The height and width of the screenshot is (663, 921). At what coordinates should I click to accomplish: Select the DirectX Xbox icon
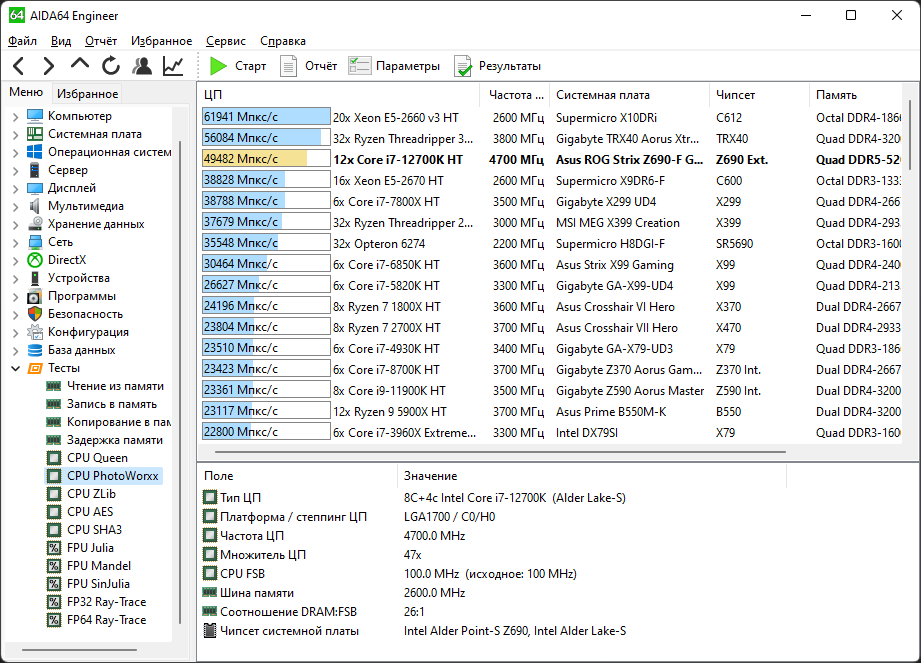pos(35,260)
